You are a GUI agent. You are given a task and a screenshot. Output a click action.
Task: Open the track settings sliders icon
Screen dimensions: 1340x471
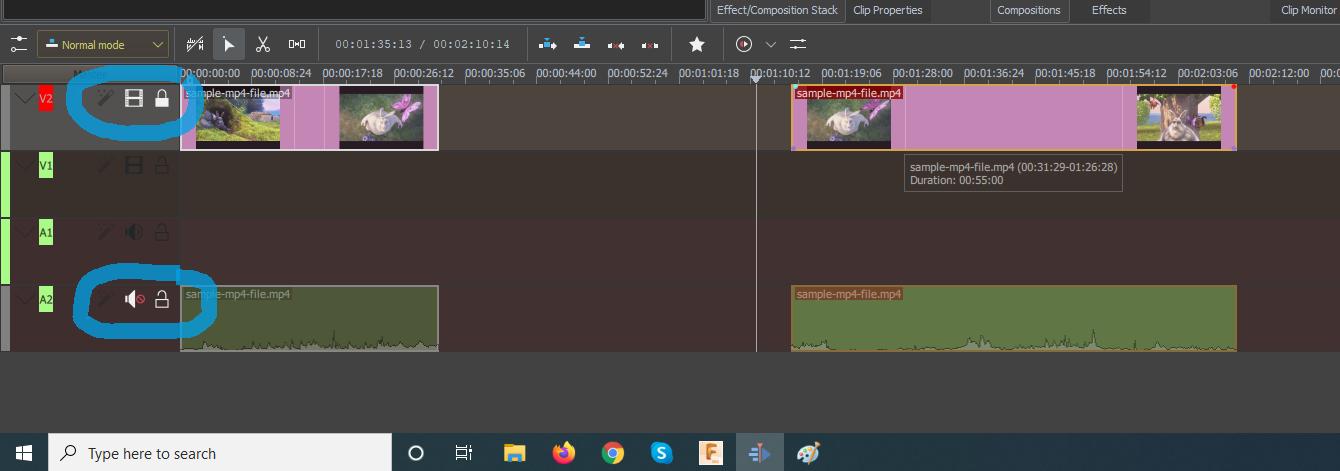coord(19,44)
